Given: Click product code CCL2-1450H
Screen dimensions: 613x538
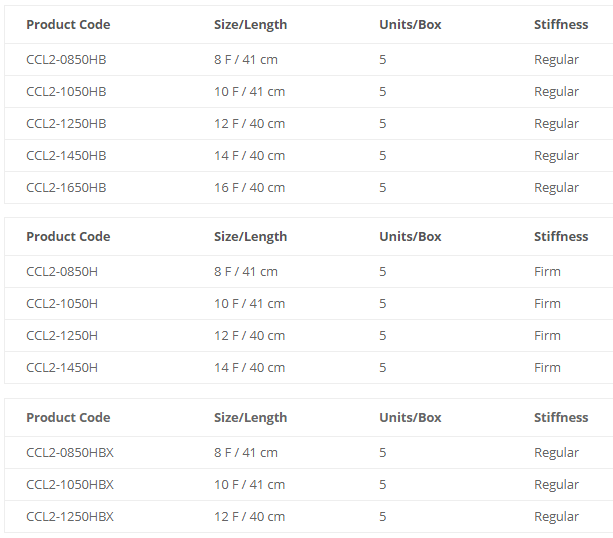Looking at the screenshot, I should [x=62, y=368].
